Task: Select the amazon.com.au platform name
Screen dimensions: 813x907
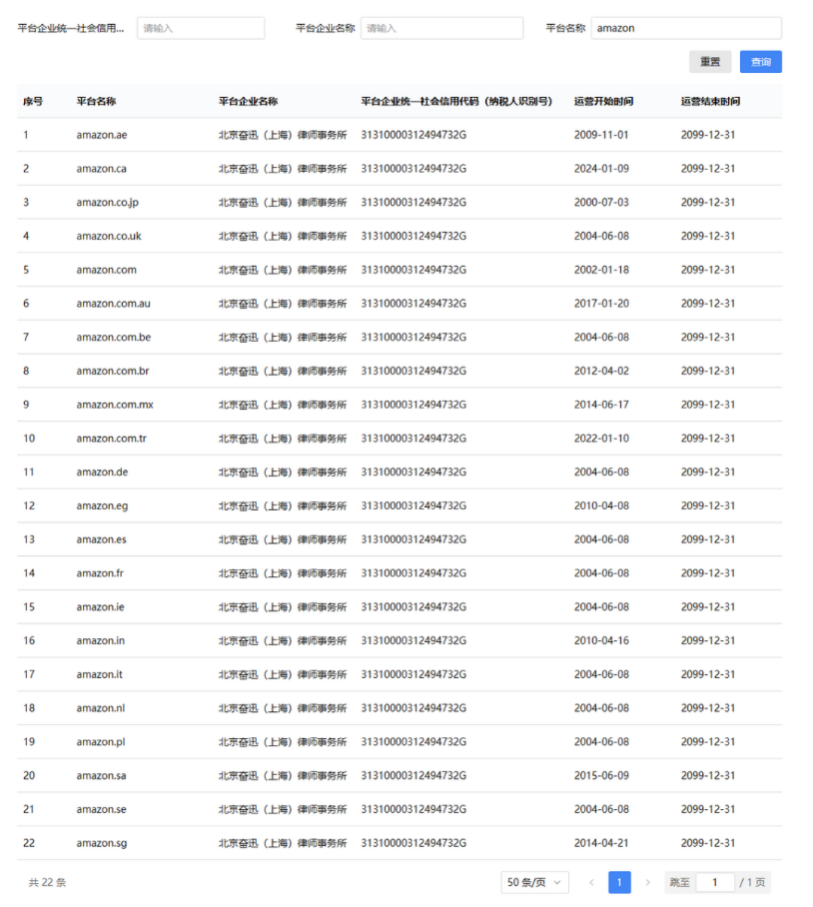Action: tap(113, 303)
